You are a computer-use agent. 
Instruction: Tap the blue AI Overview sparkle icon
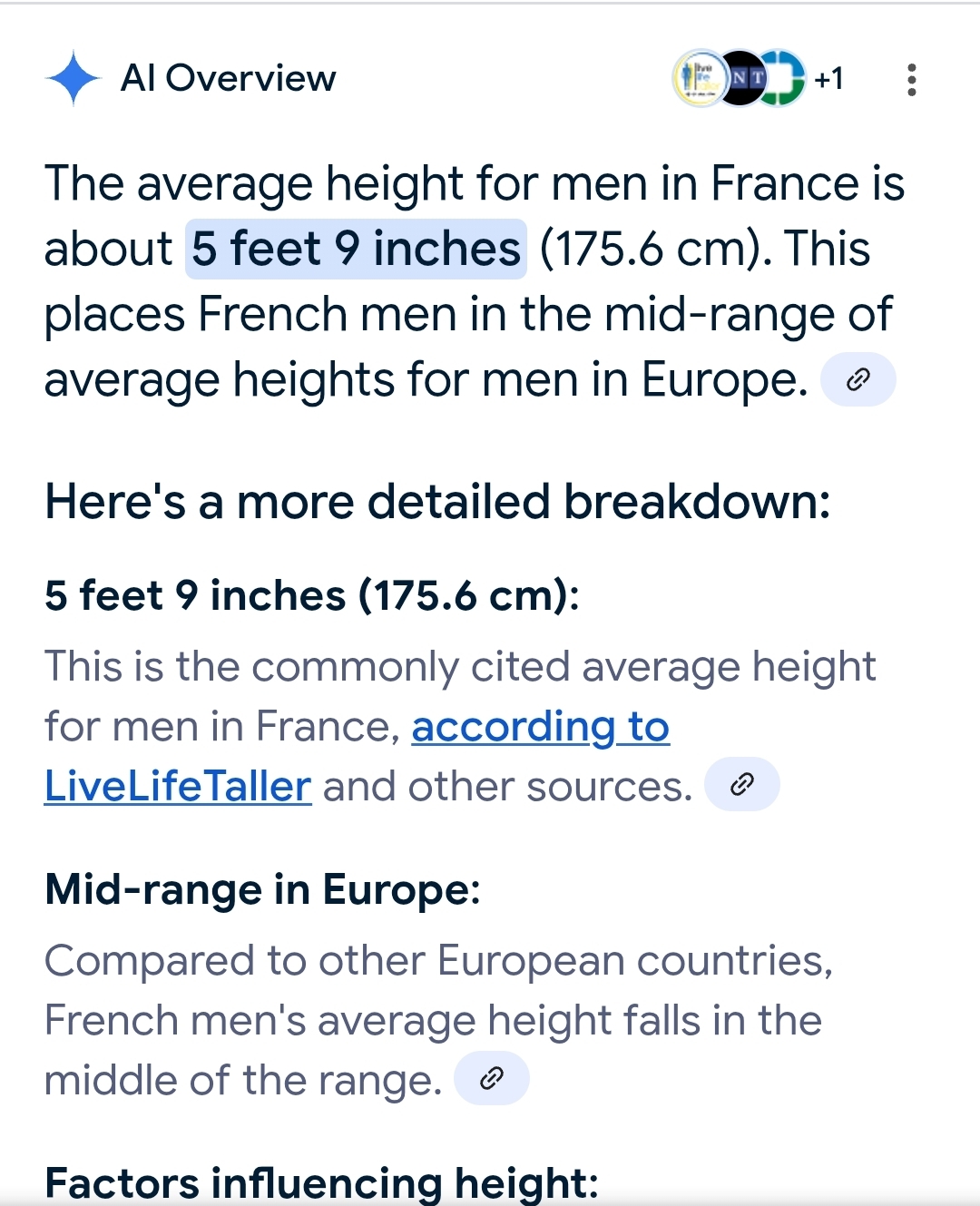coord(73,79)
